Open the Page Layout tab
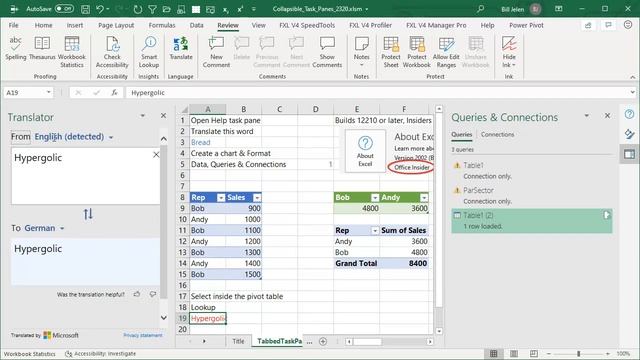This screenshot has width=640, height=360. (x=116, y=25)
